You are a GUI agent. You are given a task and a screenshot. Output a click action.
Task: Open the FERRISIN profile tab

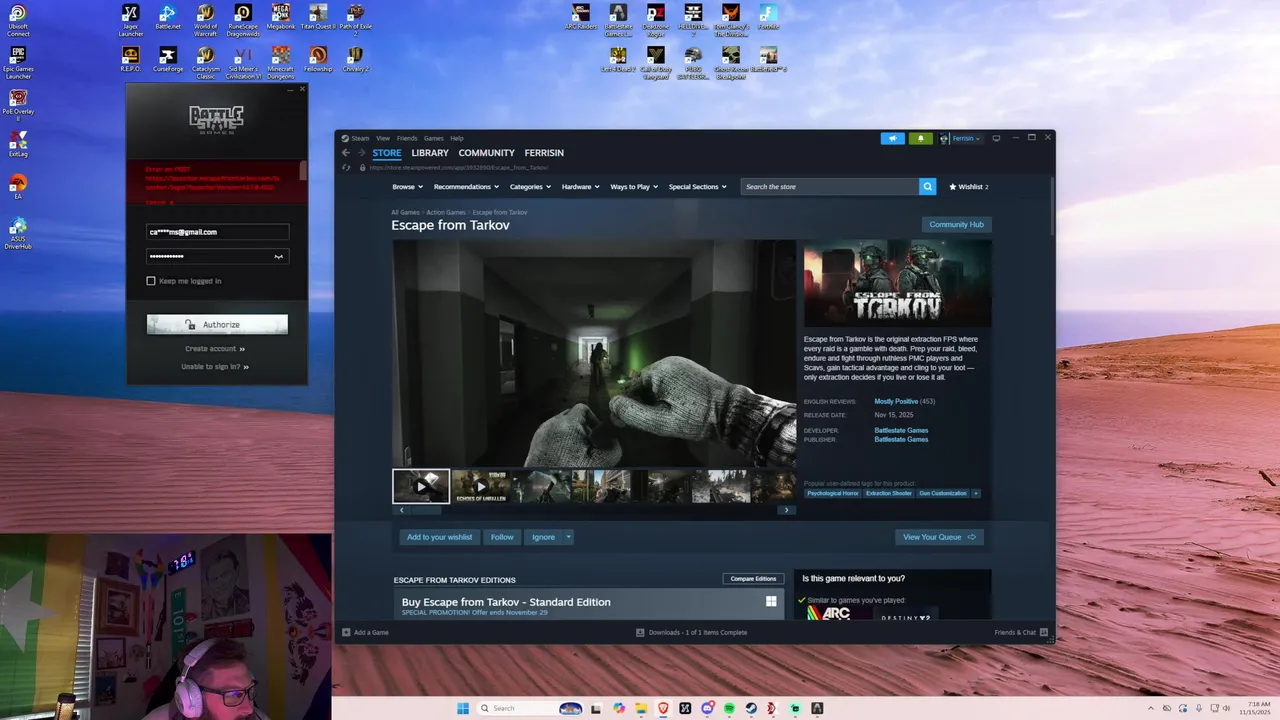544,153
